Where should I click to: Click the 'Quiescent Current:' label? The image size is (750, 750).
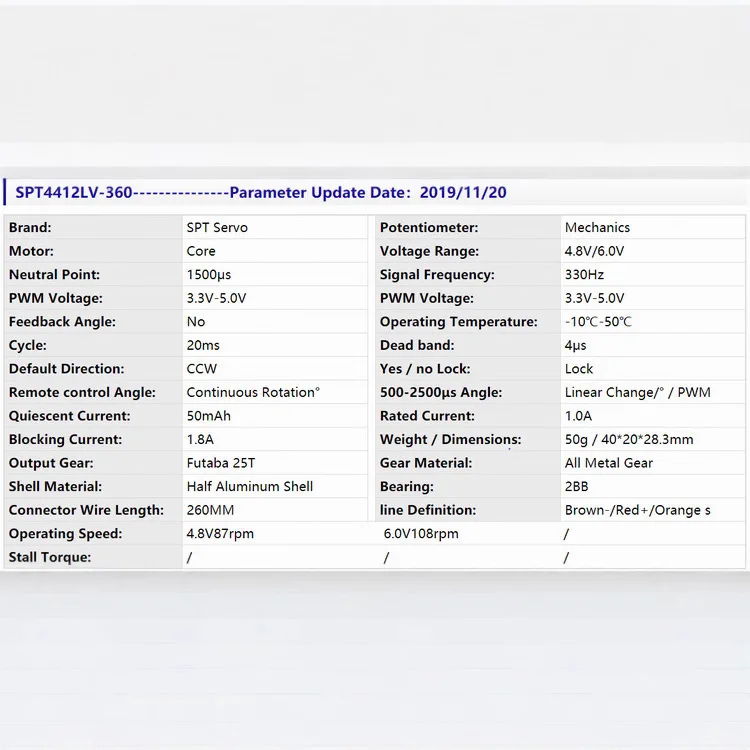[69, 415]
